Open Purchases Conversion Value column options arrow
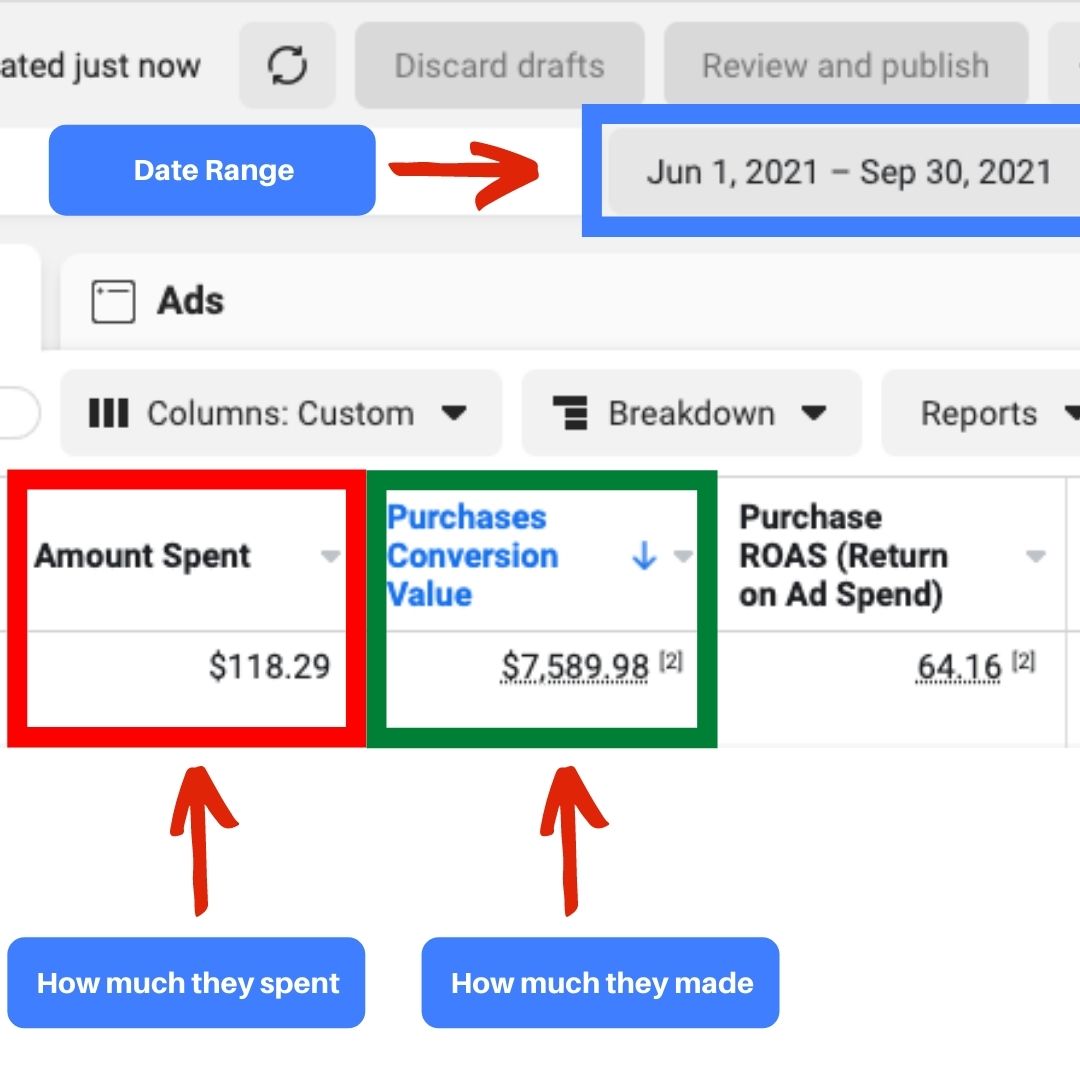Image resolution: width=1080 pixels, height=1080 pixels. point(683,557)
